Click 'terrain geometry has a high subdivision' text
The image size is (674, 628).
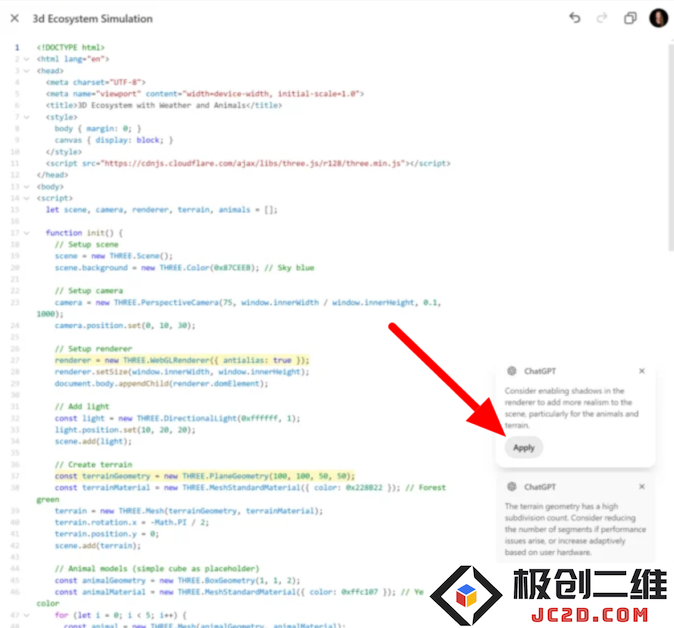click(575, 529)
